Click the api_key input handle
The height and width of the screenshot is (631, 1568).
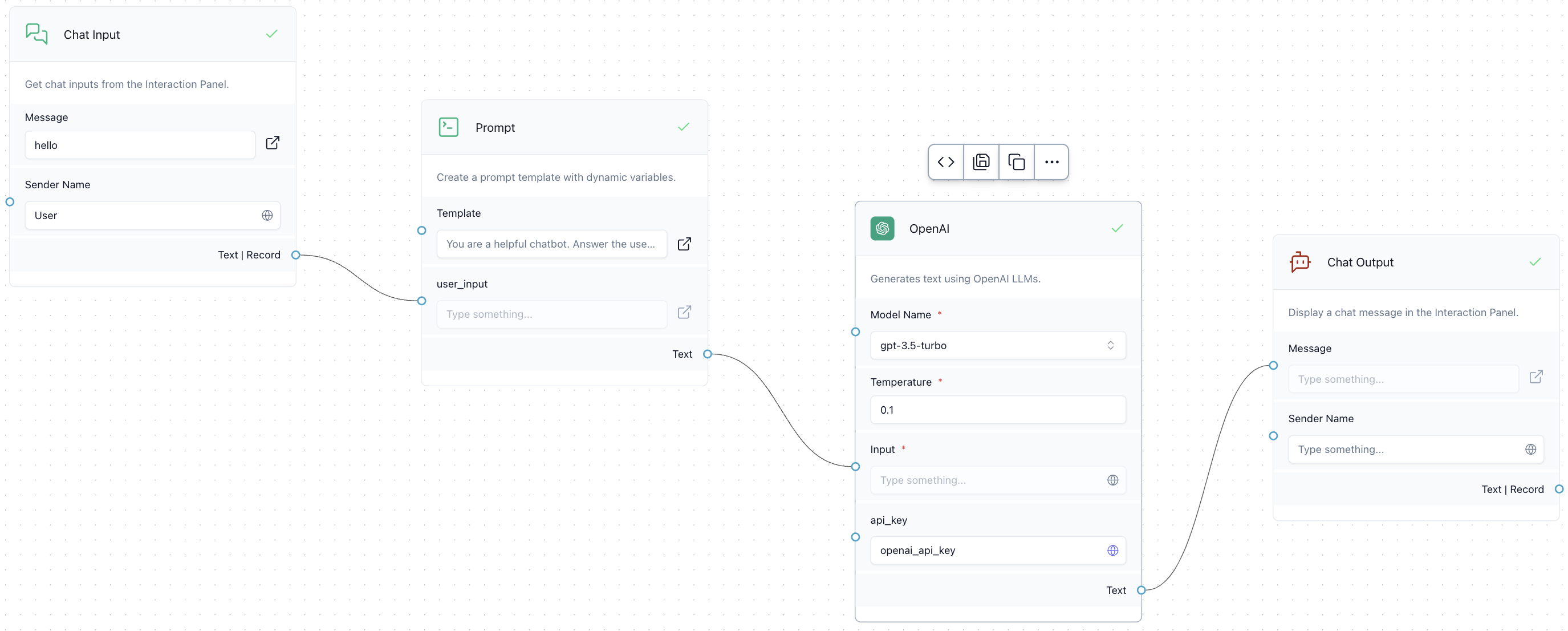pos(855,537)
